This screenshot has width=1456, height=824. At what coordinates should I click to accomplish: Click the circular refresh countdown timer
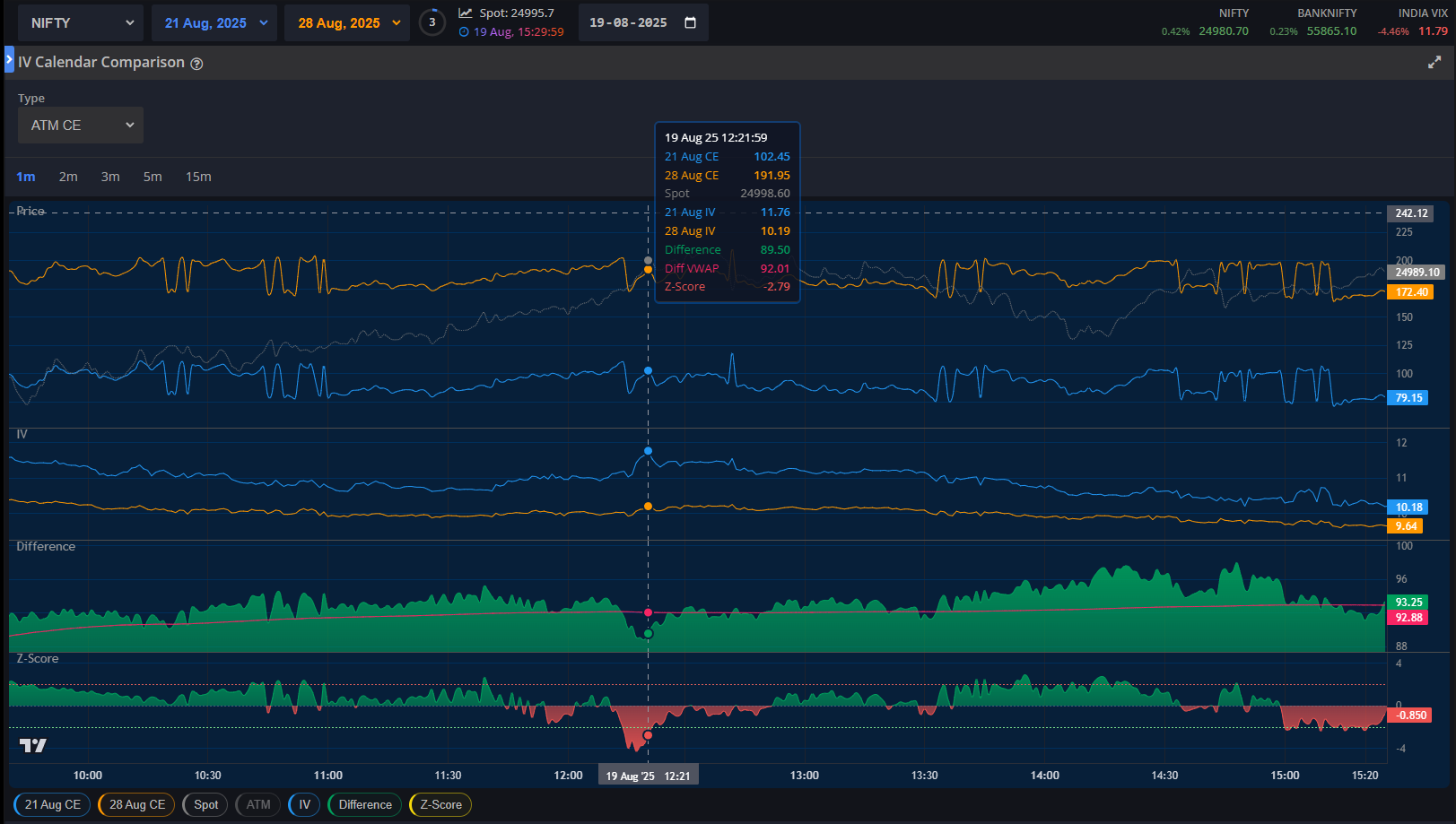432,22
